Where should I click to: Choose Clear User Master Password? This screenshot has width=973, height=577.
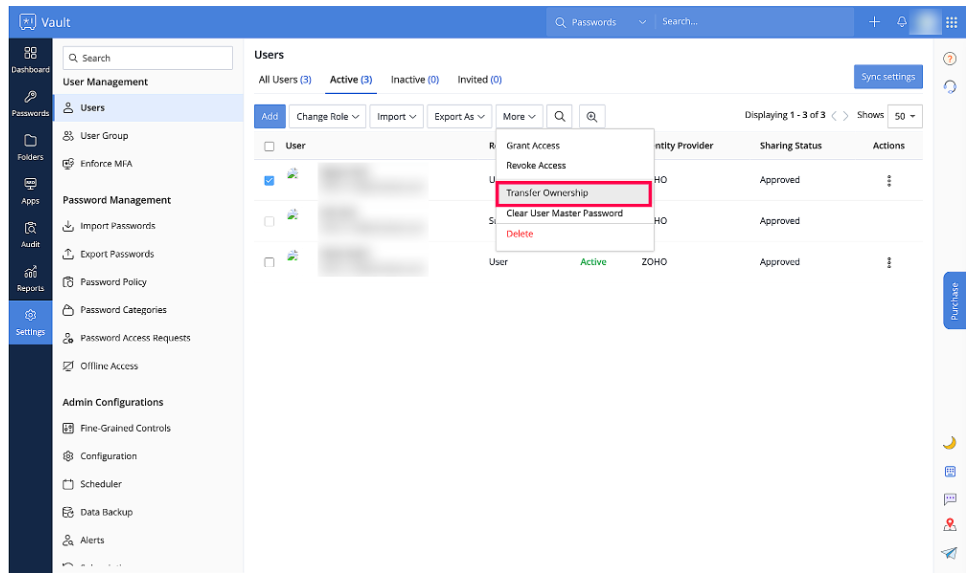click(564, 213)
